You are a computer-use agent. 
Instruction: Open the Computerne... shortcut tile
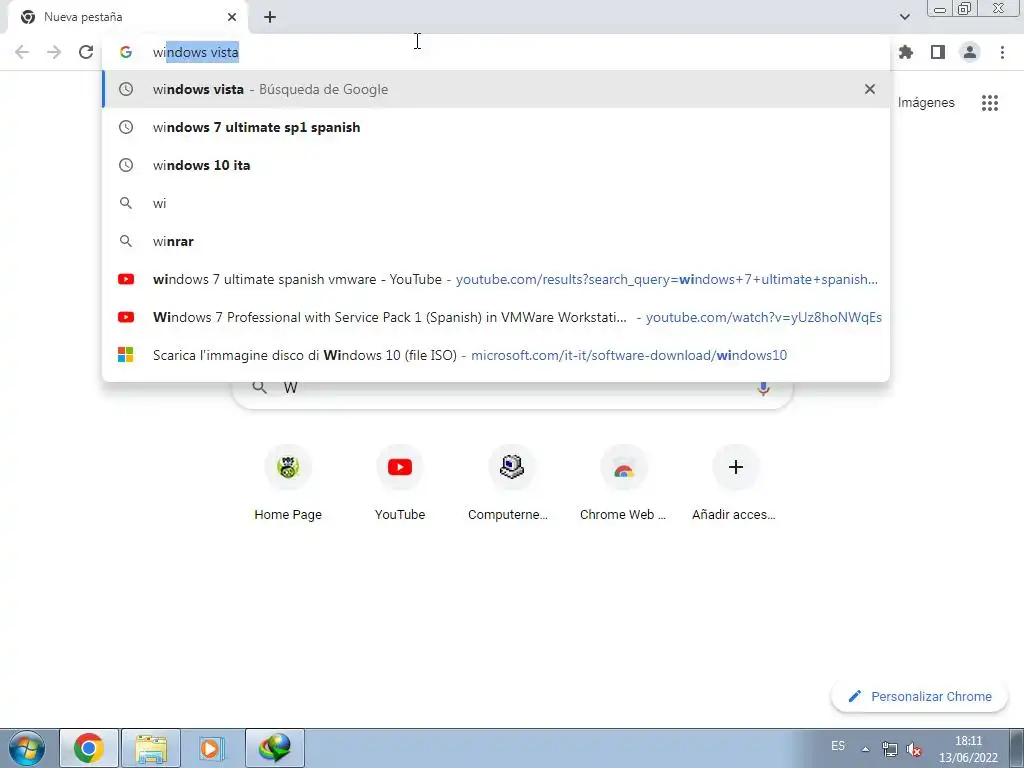coord(512,483)
